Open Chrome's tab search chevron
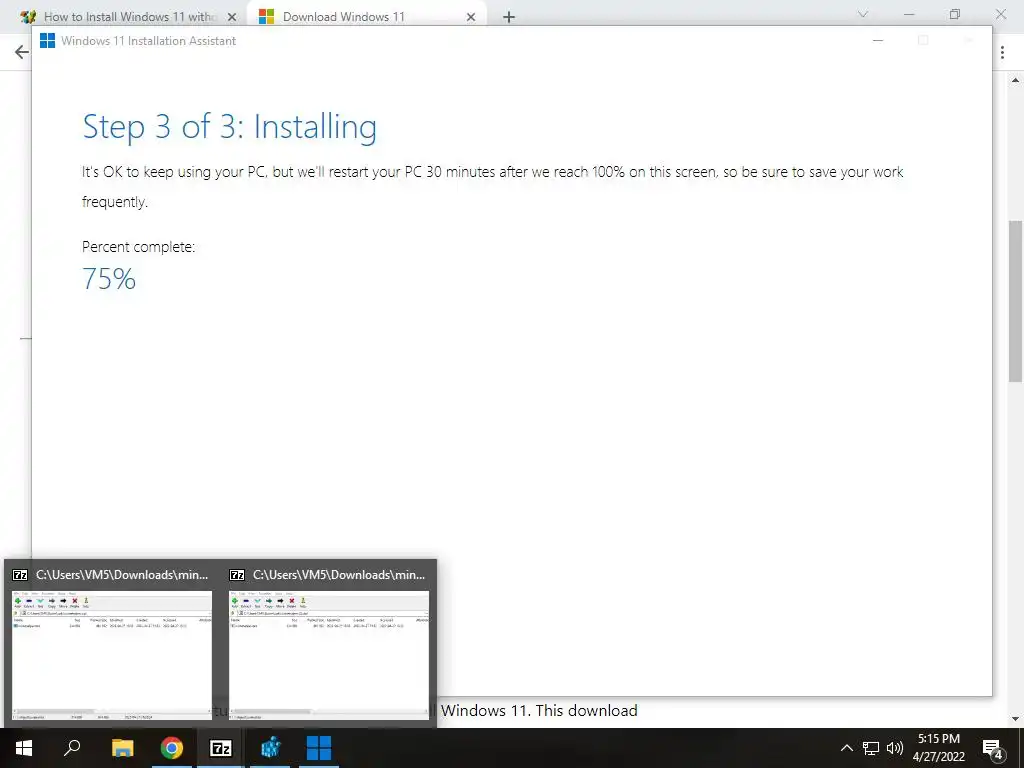Screen dimensions: 1024x768 pyautogui.click(x=863, y=14)
